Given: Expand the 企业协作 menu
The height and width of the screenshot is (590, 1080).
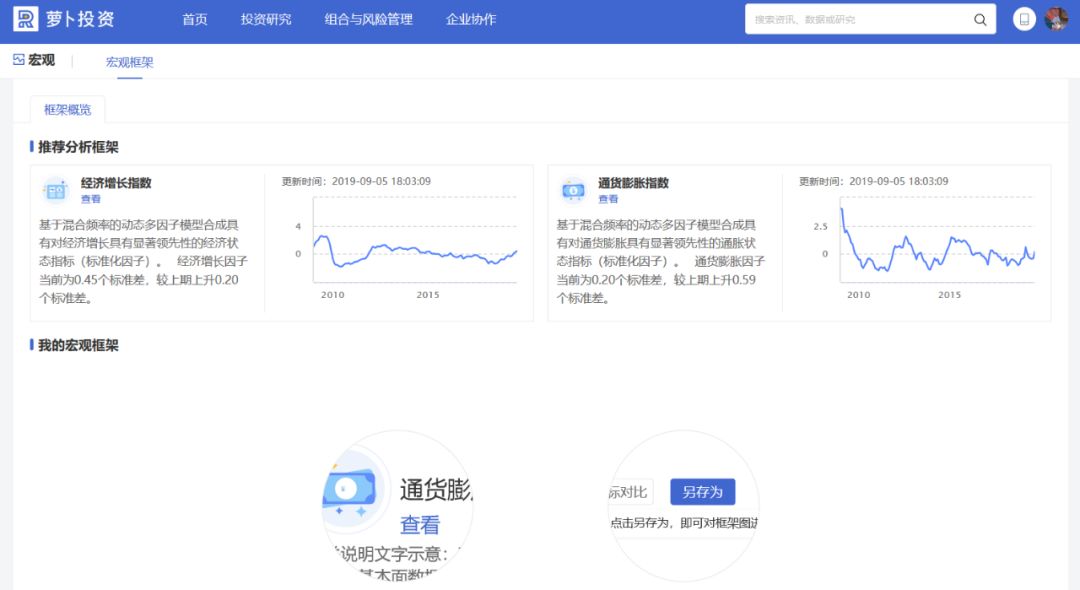Looking at the screenshot, I should tap(471, 19).
